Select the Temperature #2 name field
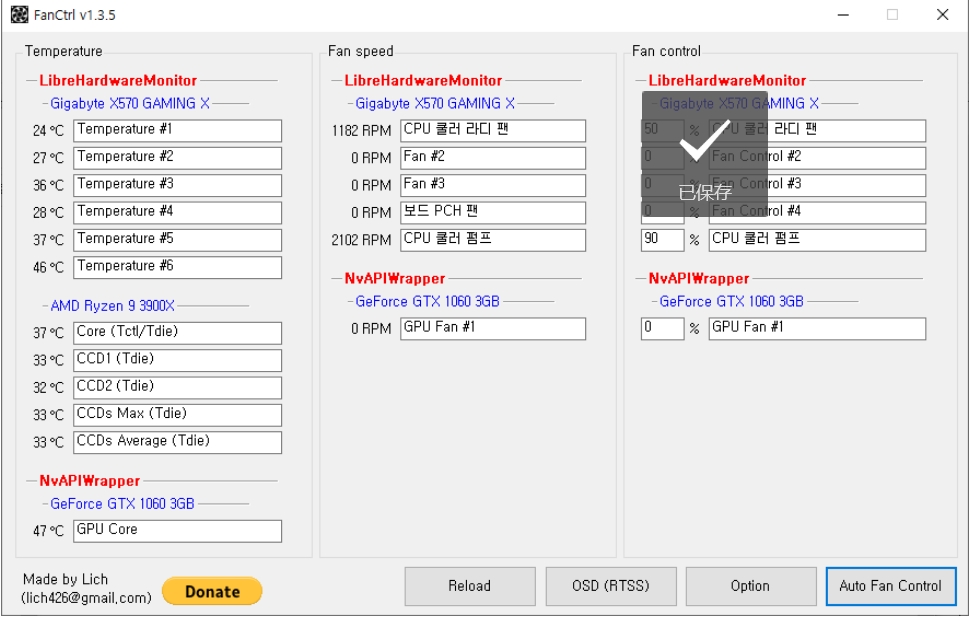This screenshot has width=970, height=621. pyautogui.click(x=178, y=158)
